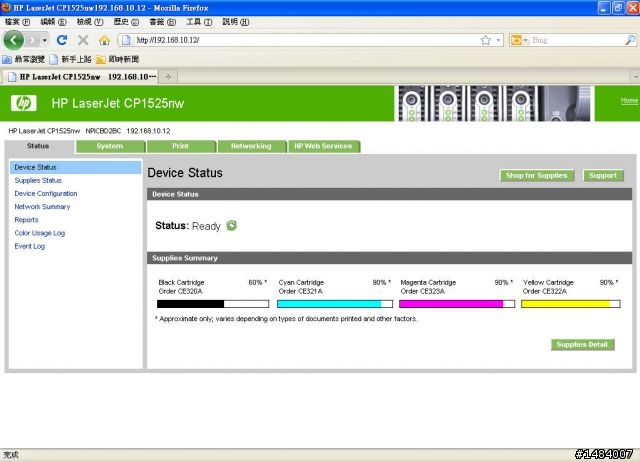Open the first bookmarks toolbar folder

24,60
